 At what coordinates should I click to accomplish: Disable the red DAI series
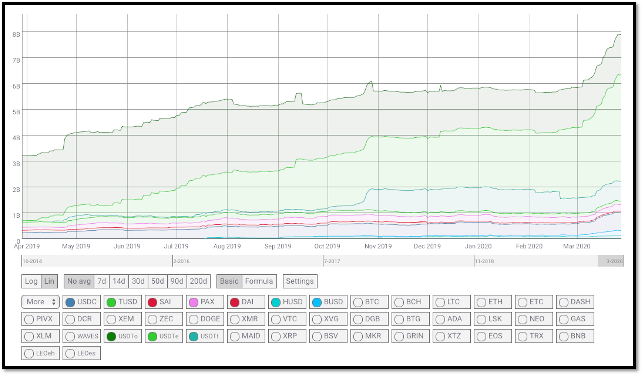246,302
